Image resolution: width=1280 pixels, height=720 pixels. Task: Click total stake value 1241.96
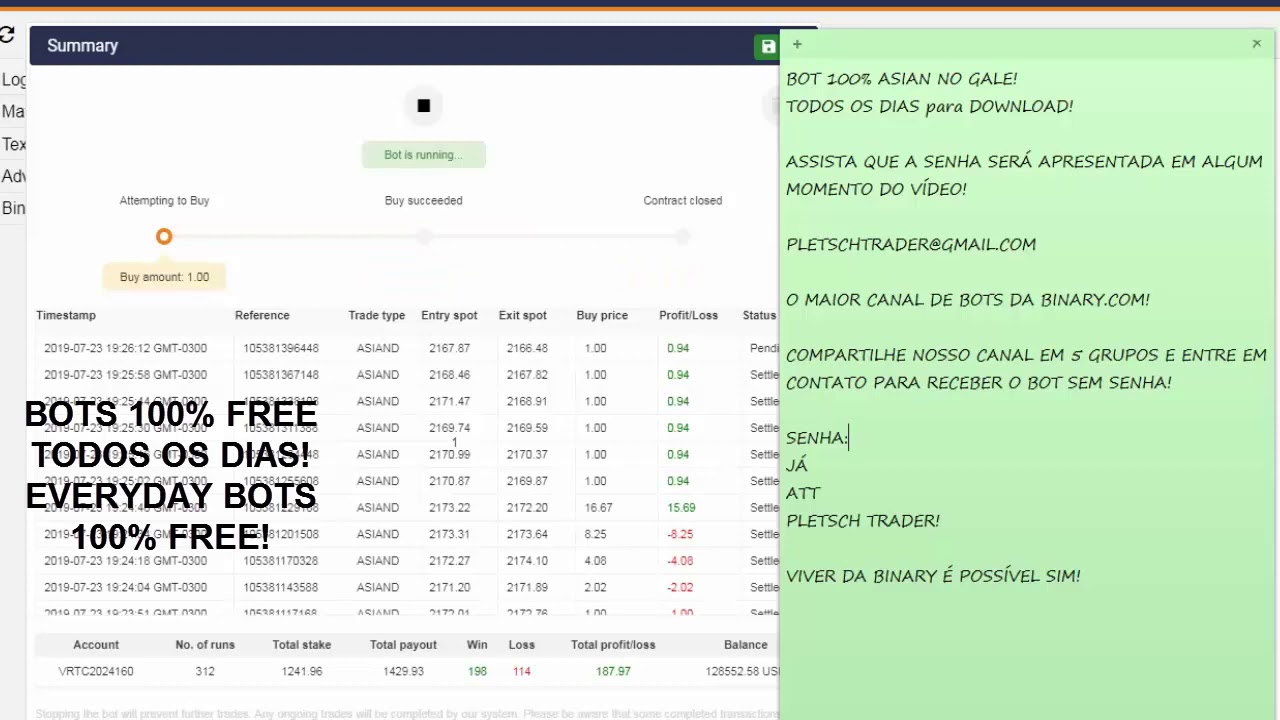(302, 671)
